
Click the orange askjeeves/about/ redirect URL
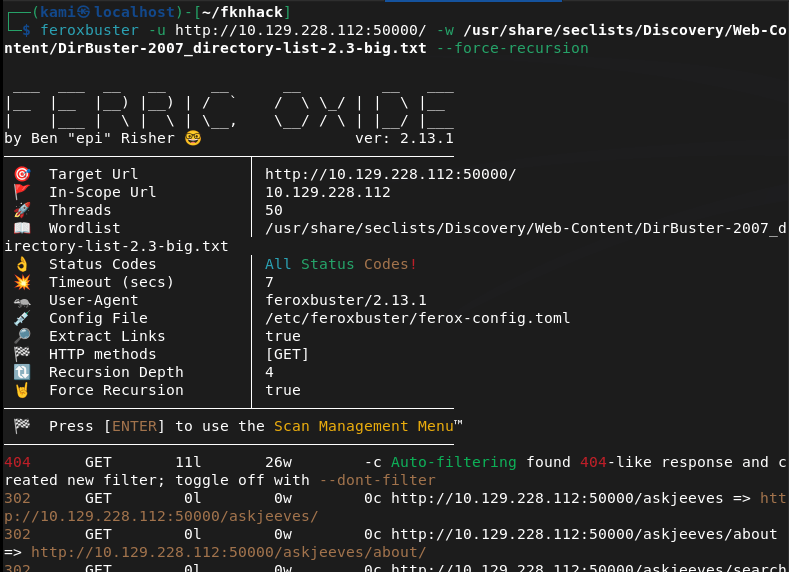click(x=229, y=552)
